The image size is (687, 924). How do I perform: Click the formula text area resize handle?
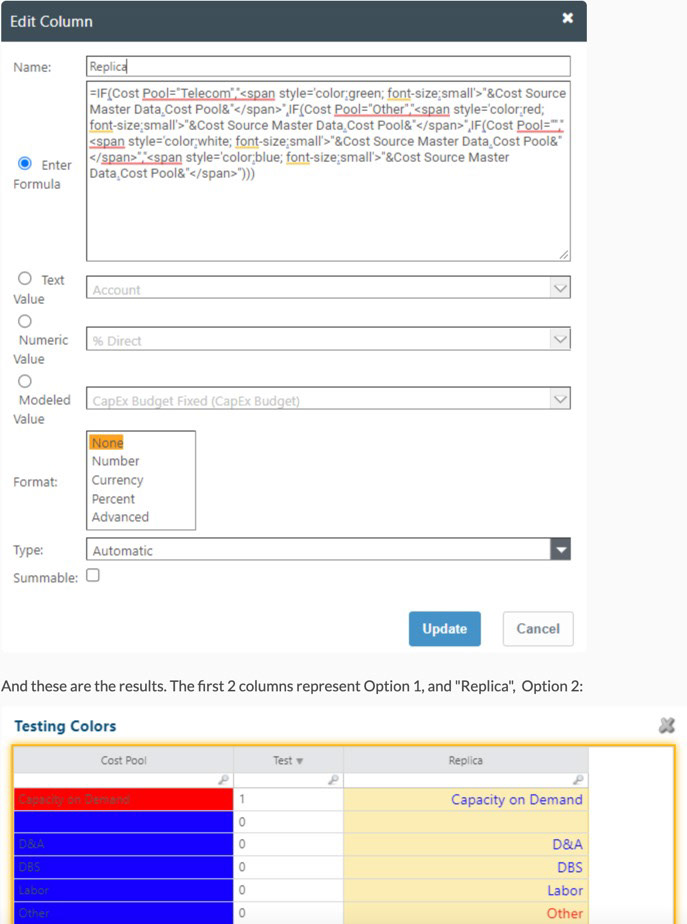coord(564,255)
